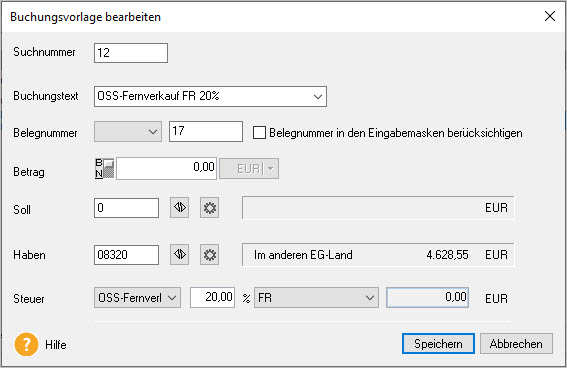Image resolution: width=567 pixels, height=368 pixels.
Task: Cancel editing with Abbrechen button
Action: 516,343
